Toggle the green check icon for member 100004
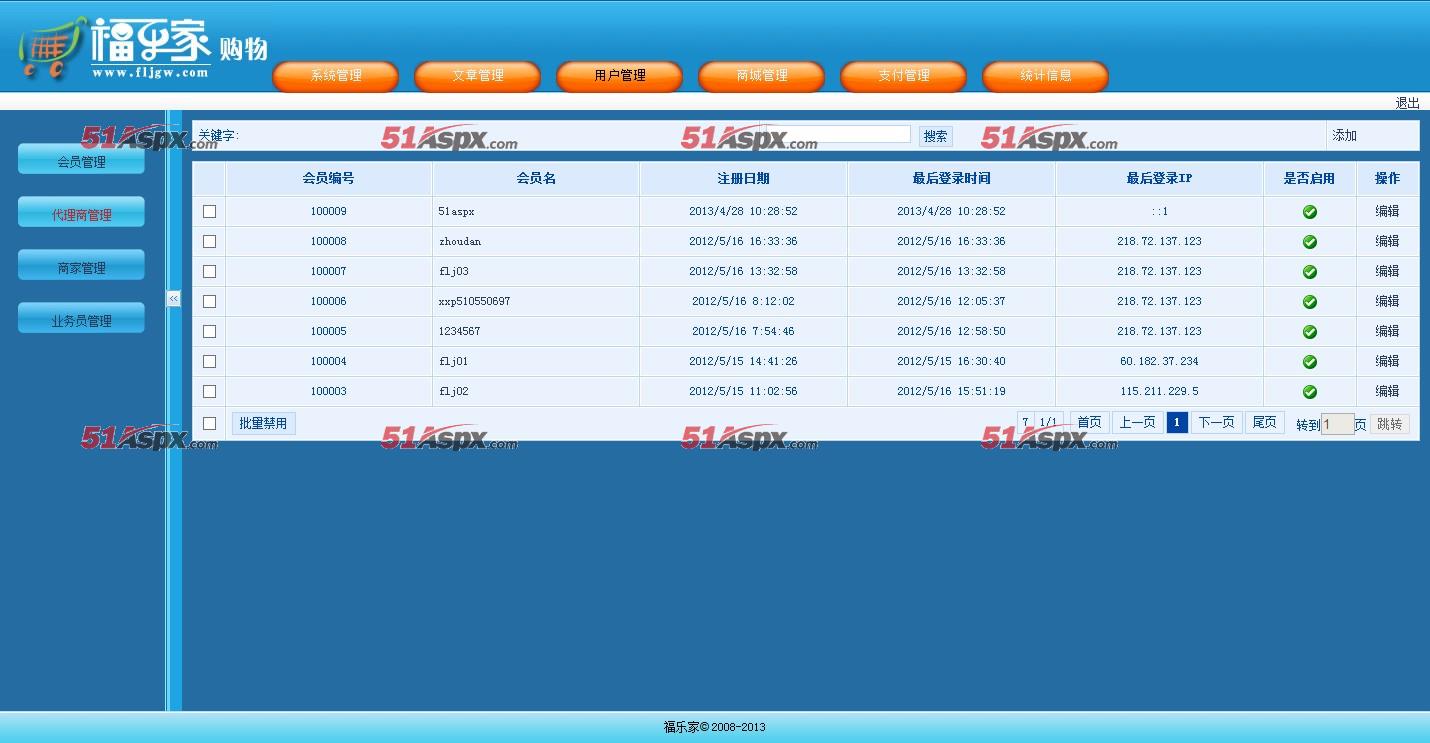This screenshot has height=743, width=1430. coord(1310,362)
